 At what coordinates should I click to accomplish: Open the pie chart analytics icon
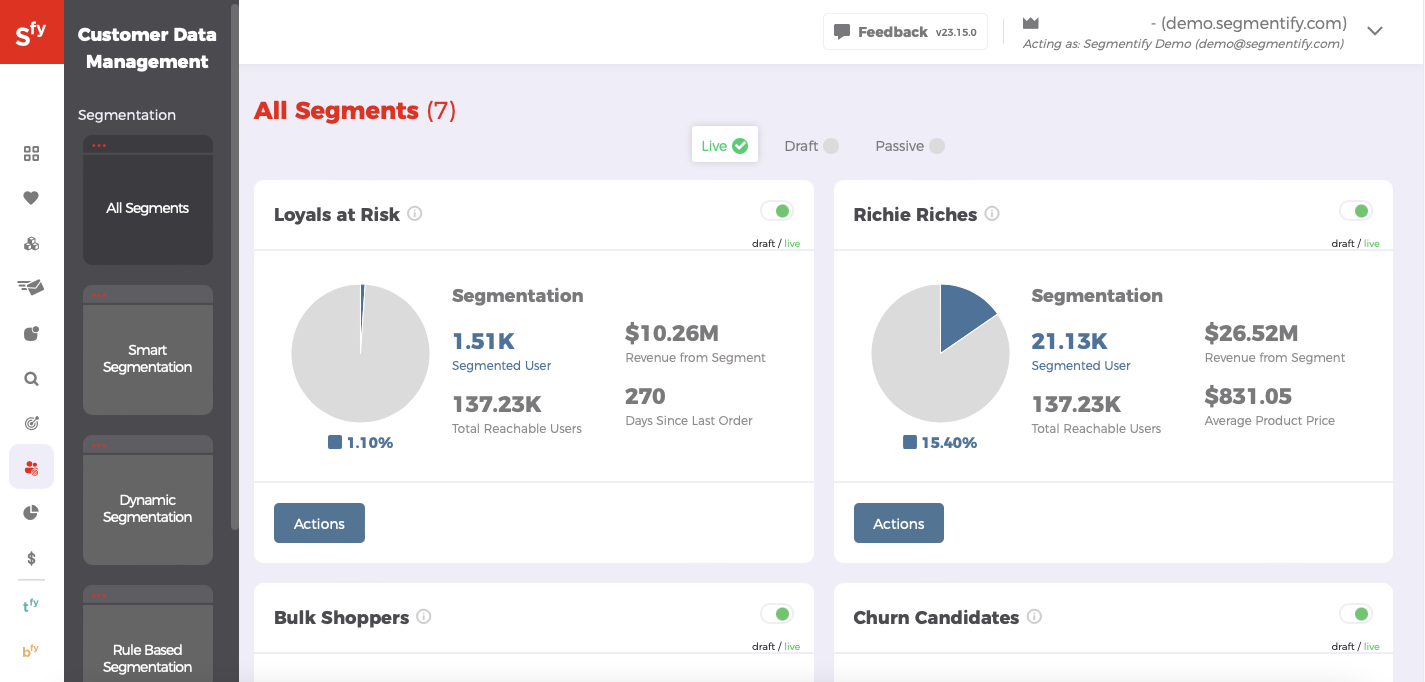click(x=31, y=512)
